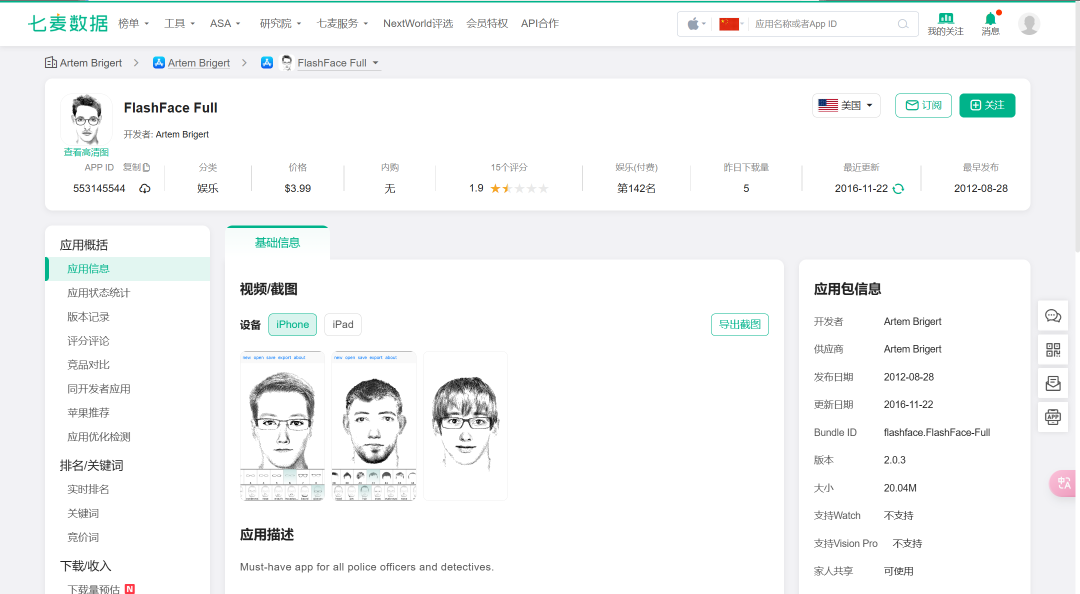The height and width of the screenshot is (594, 1080).
Task: Open the chat support icon
Action: point(1053,316)
